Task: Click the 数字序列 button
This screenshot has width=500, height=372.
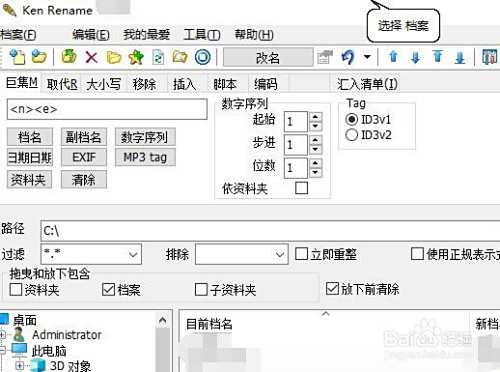Action: 145,137
